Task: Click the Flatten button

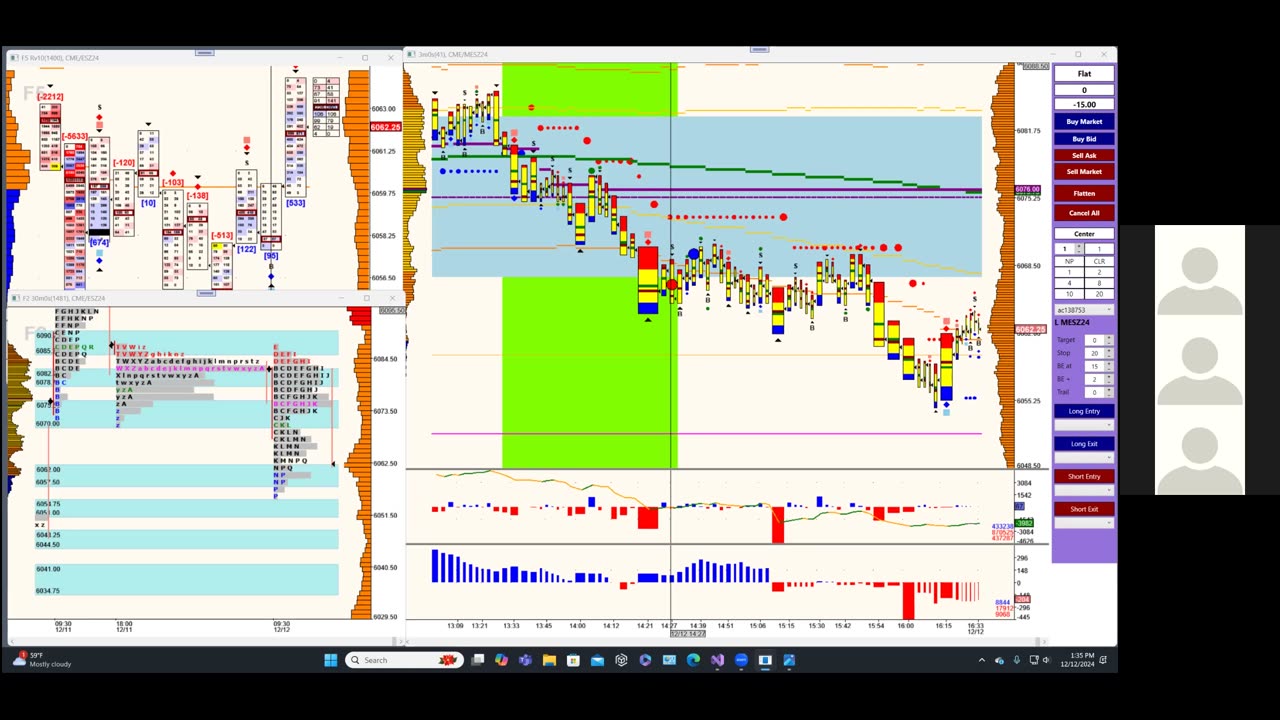Action: click(x=1084, y=193)
